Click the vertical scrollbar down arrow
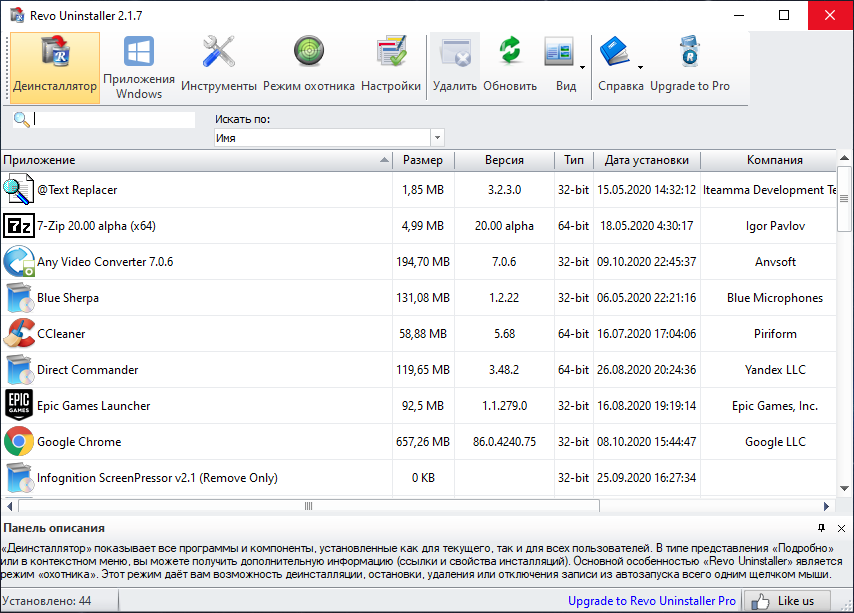Screen dimensions: 854x613 tap(844, 488)
